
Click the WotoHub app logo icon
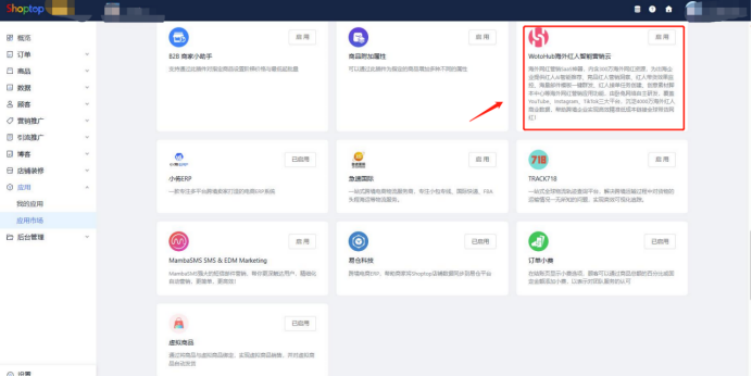tap(538, 37)
